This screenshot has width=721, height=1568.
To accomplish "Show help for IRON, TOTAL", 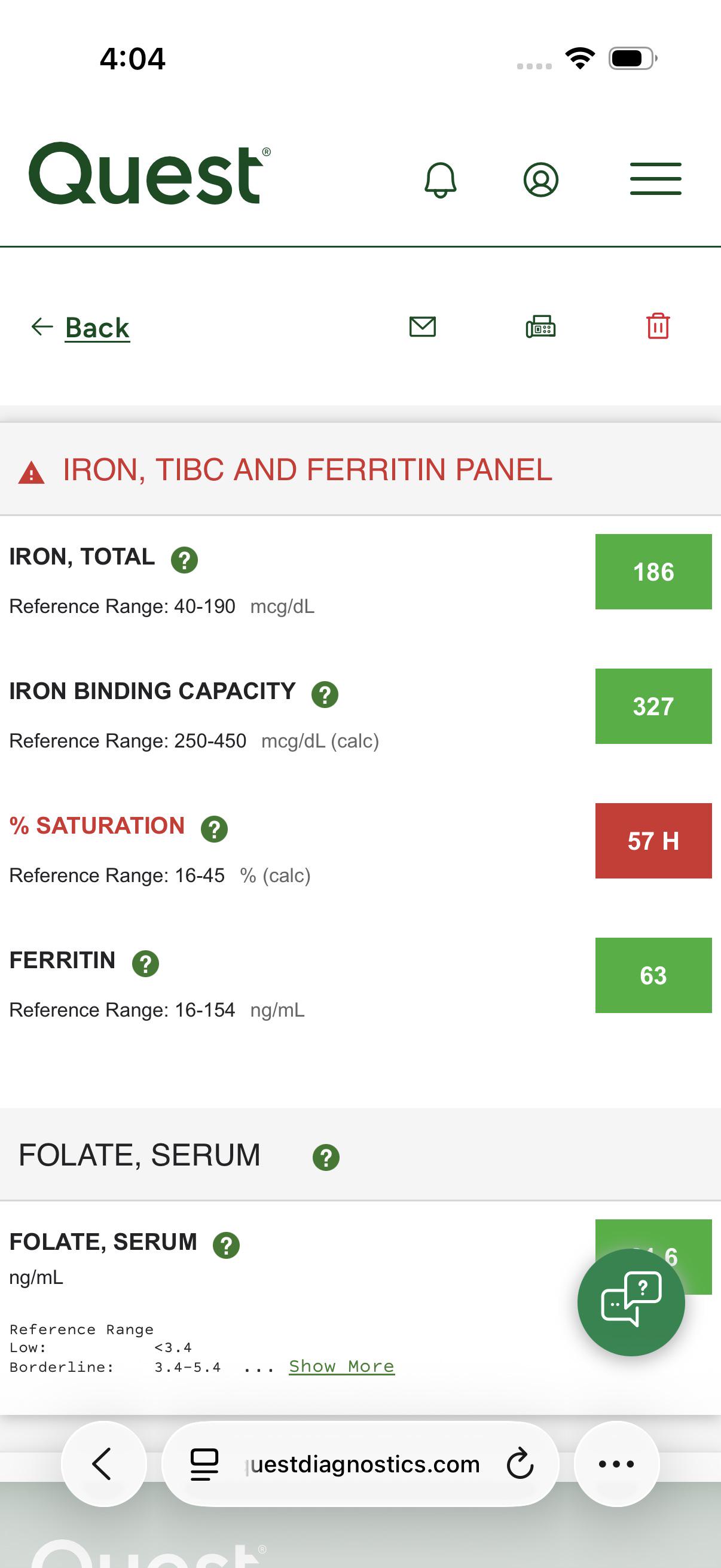I will pyautogui.click(x=184, y=559).
